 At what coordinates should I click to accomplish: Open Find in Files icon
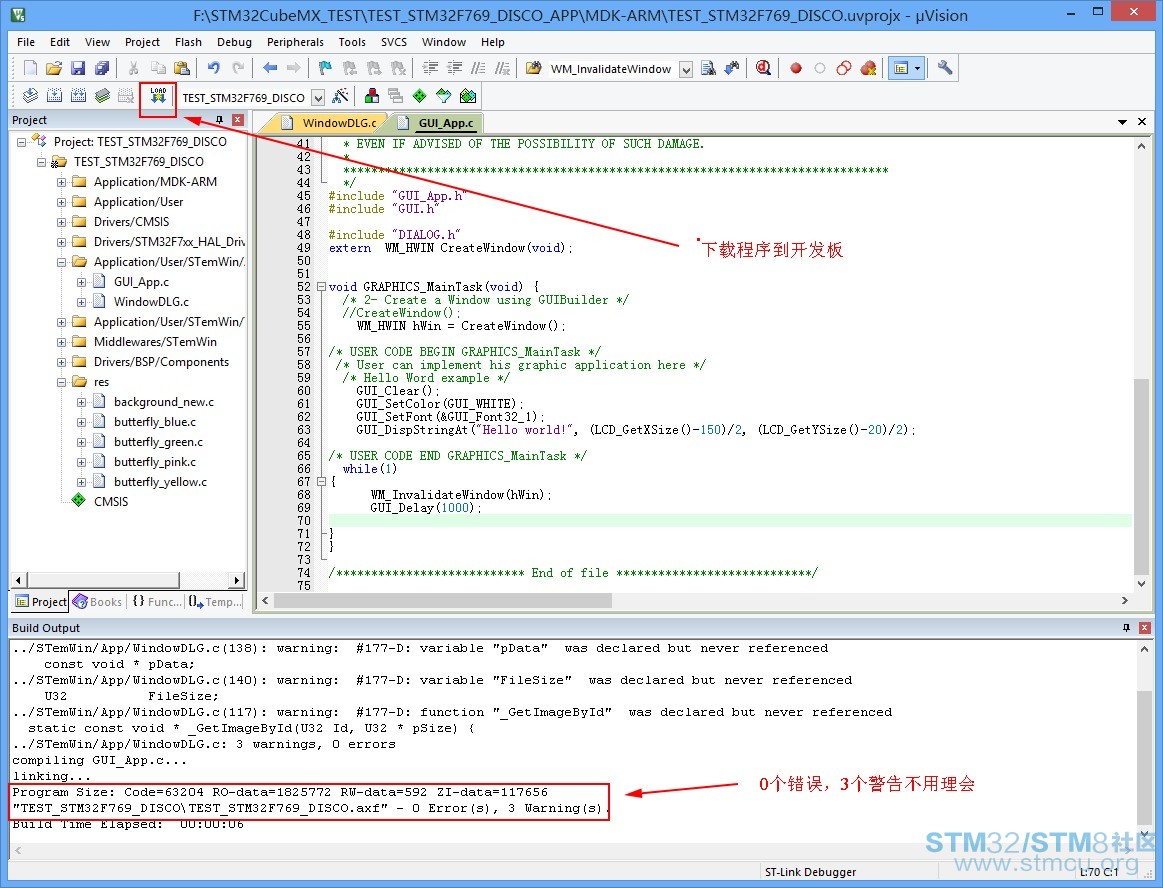(533, 68)
